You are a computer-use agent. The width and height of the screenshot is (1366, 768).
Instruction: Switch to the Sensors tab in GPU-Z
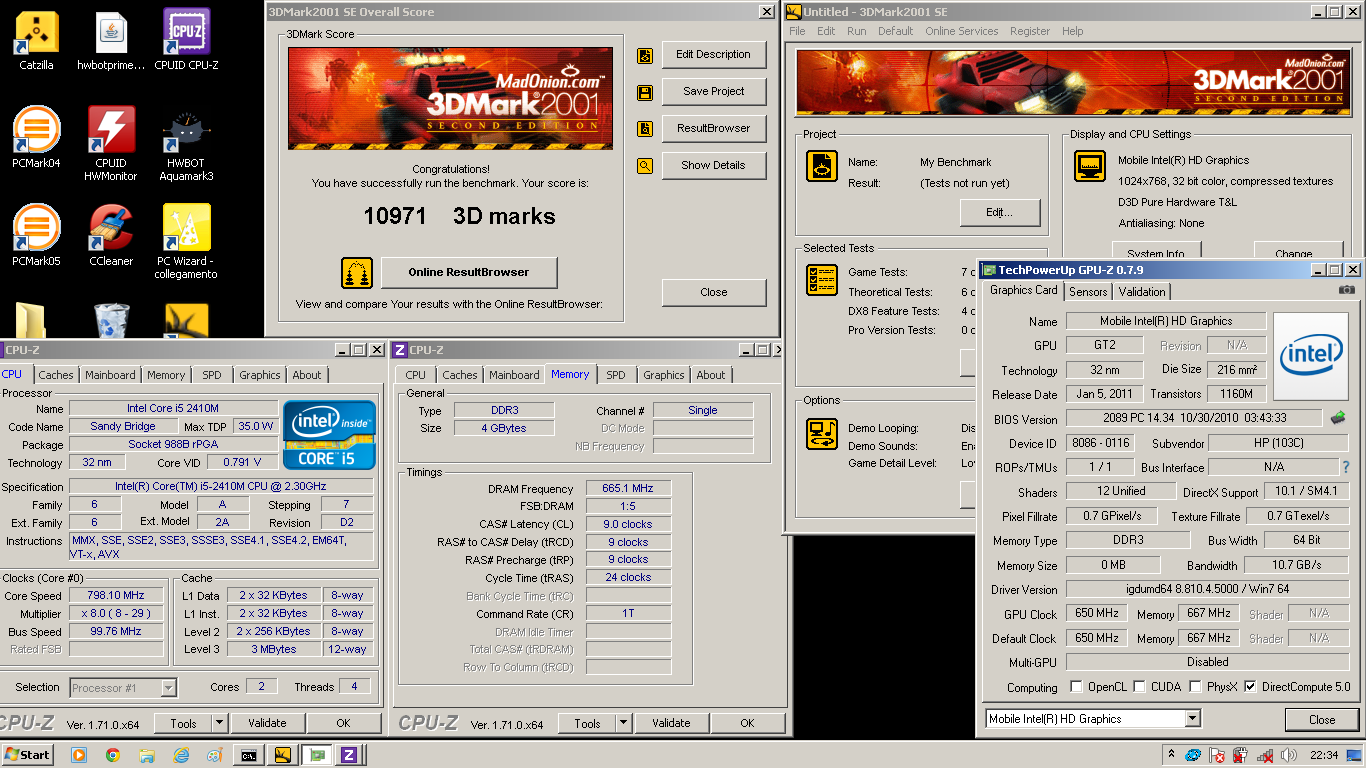click(1088, 292)
